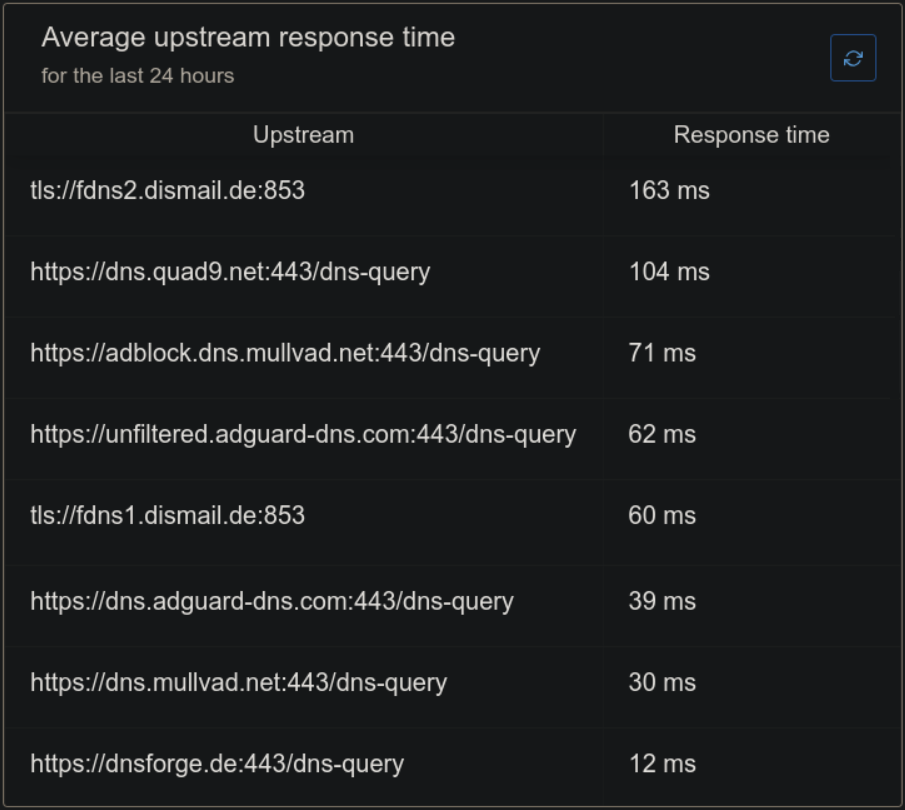Click the 30 ms response time cell
This screenshot has width=905, height=810.
point(662,682)
